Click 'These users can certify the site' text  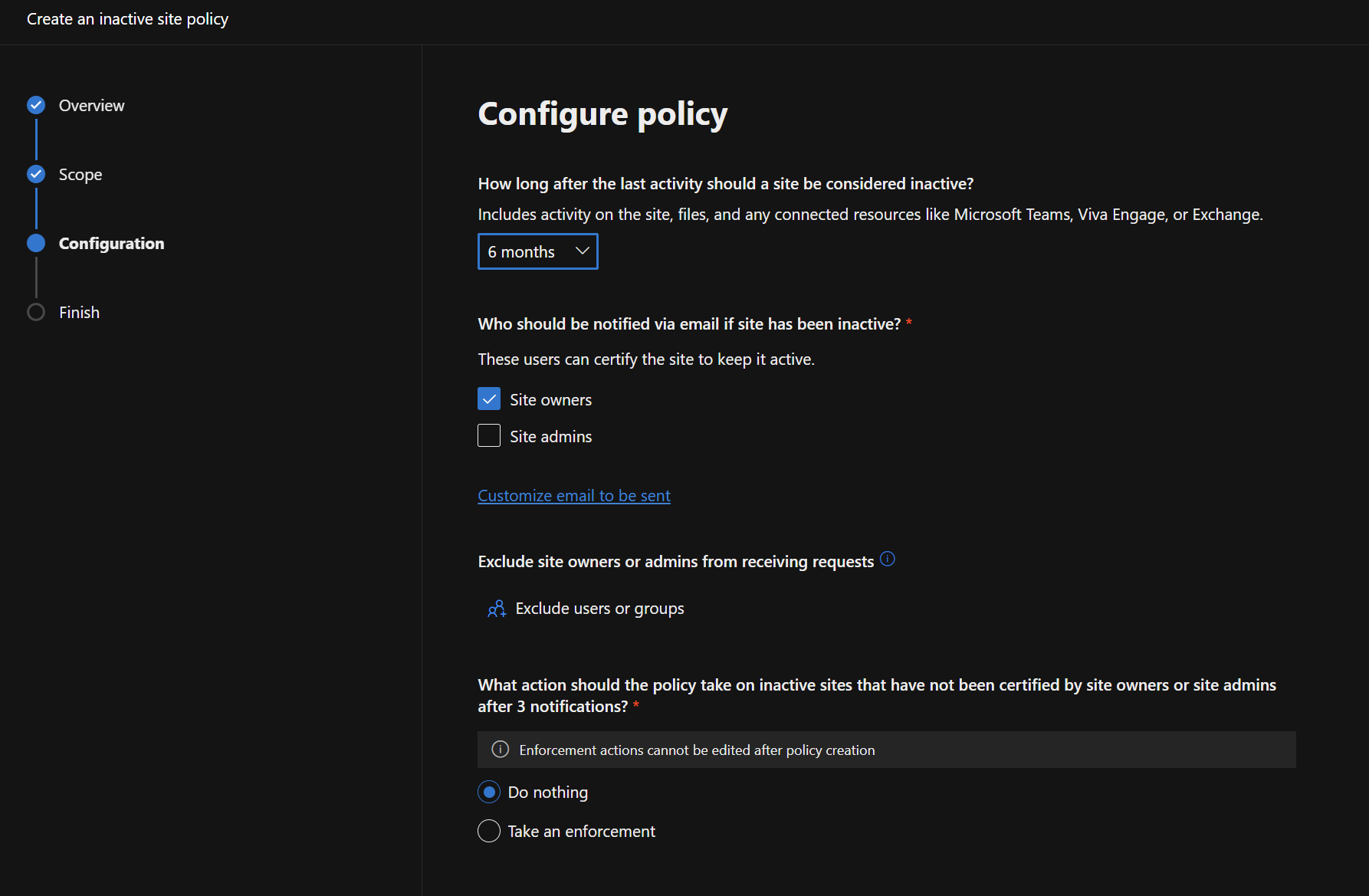point(646,359)
